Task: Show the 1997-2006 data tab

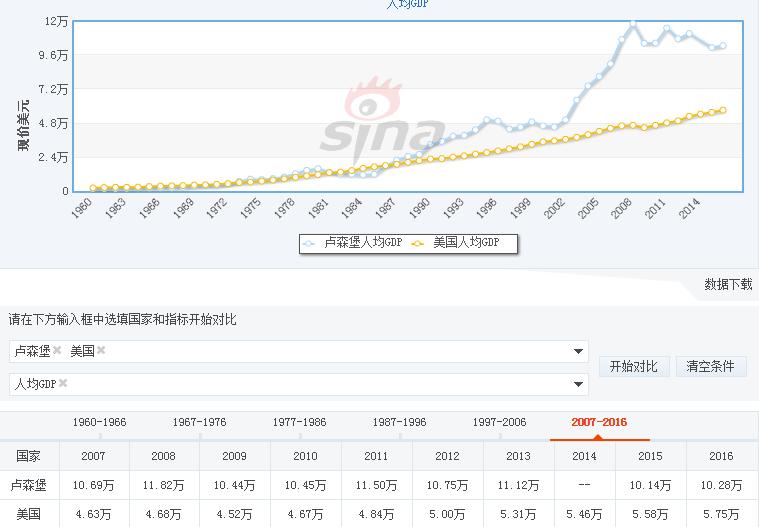Action: pos(499,422)
